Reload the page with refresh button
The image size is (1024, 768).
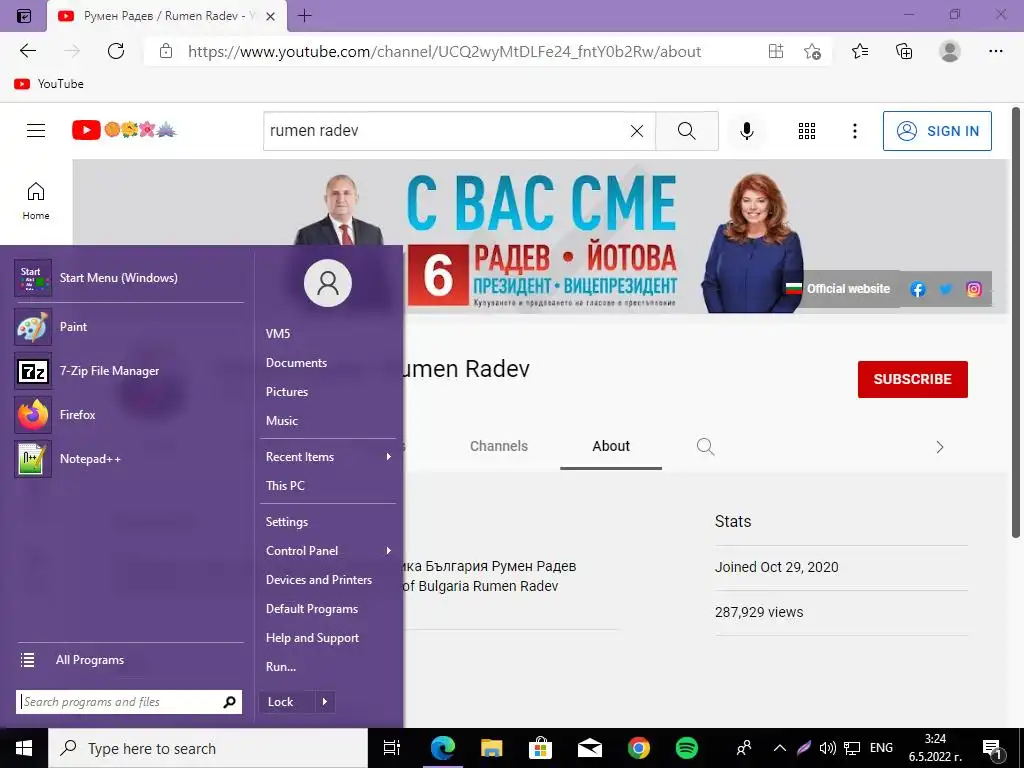(116, 51)
